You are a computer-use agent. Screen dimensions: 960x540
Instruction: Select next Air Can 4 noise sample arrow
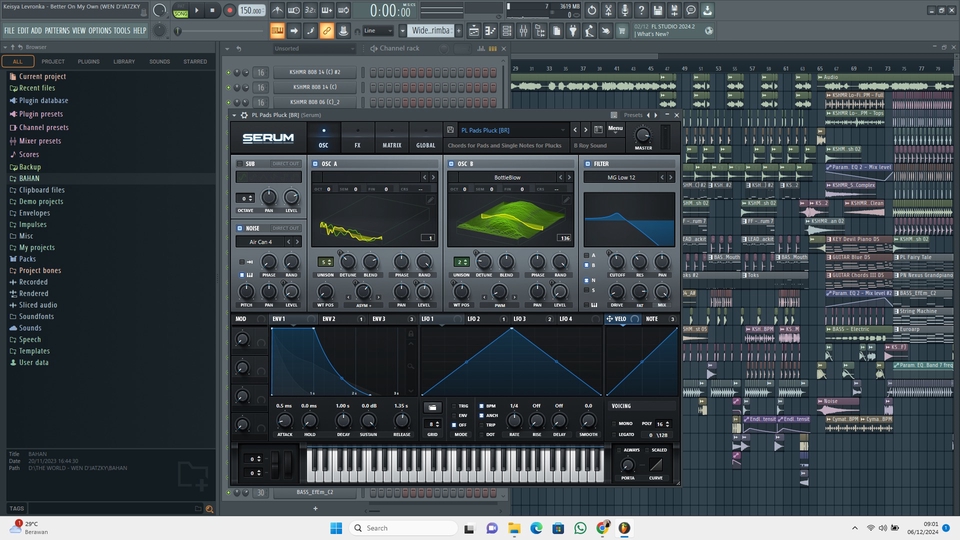click(x=297, y=242)
